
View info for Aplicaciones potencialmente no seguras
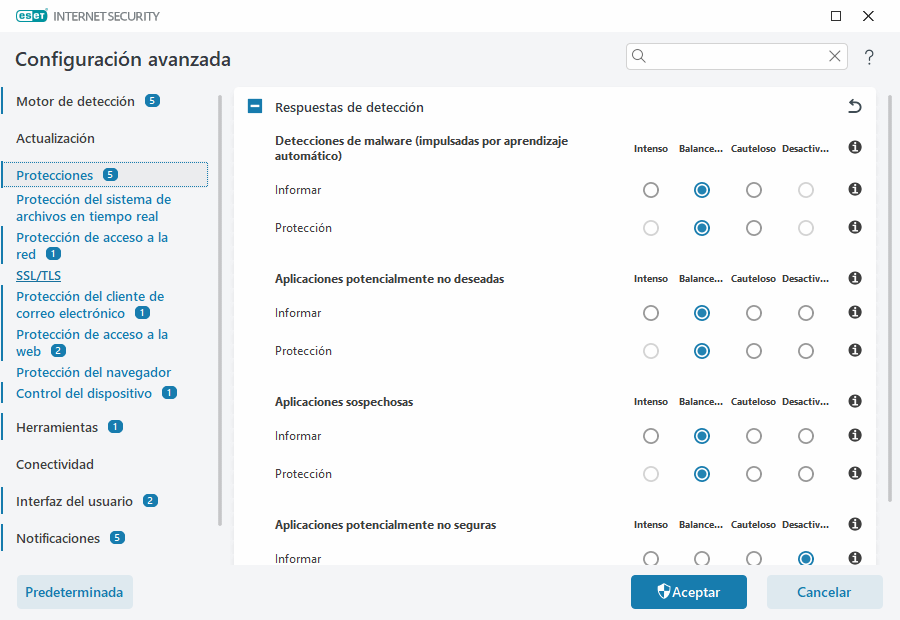pyautogui.click(x=854, y=524)
